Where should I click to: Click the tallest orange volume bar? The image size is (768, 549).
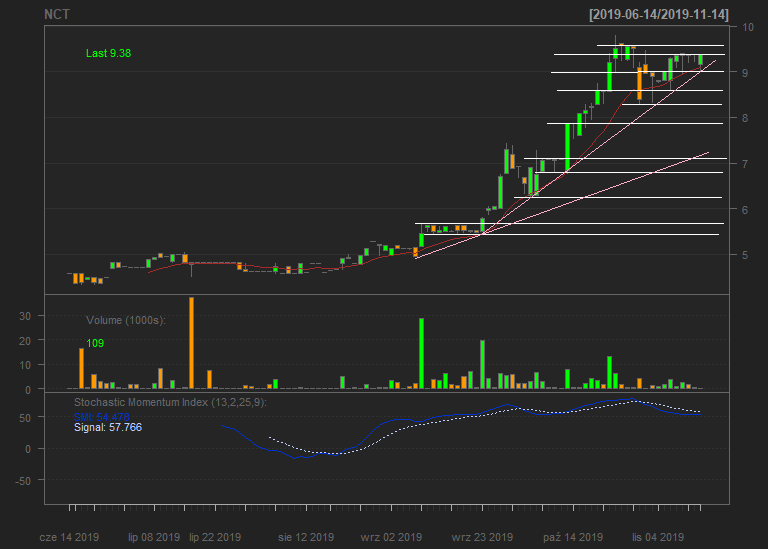192,343
